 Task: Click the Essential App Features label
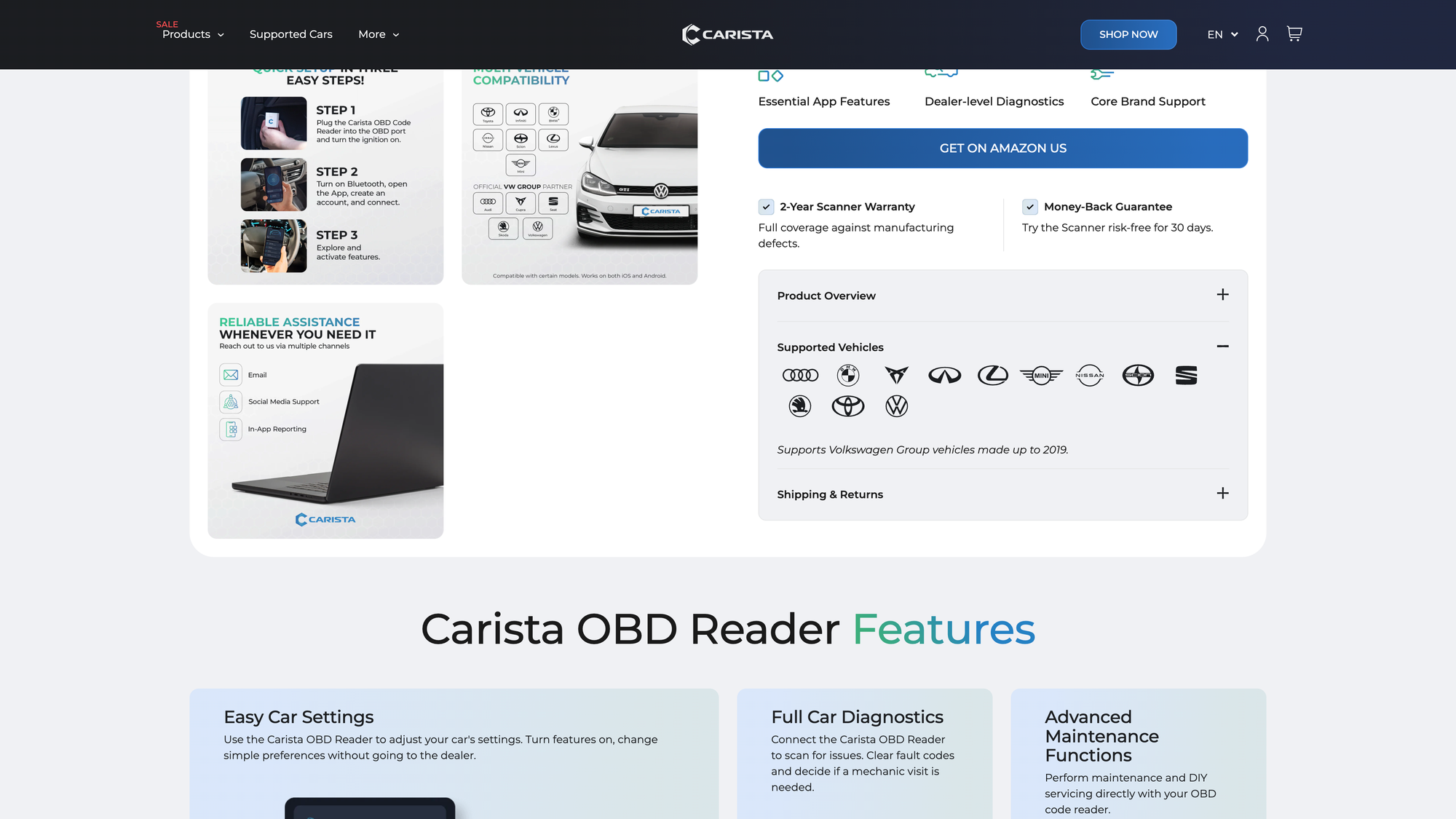click(x=824, y=101)
